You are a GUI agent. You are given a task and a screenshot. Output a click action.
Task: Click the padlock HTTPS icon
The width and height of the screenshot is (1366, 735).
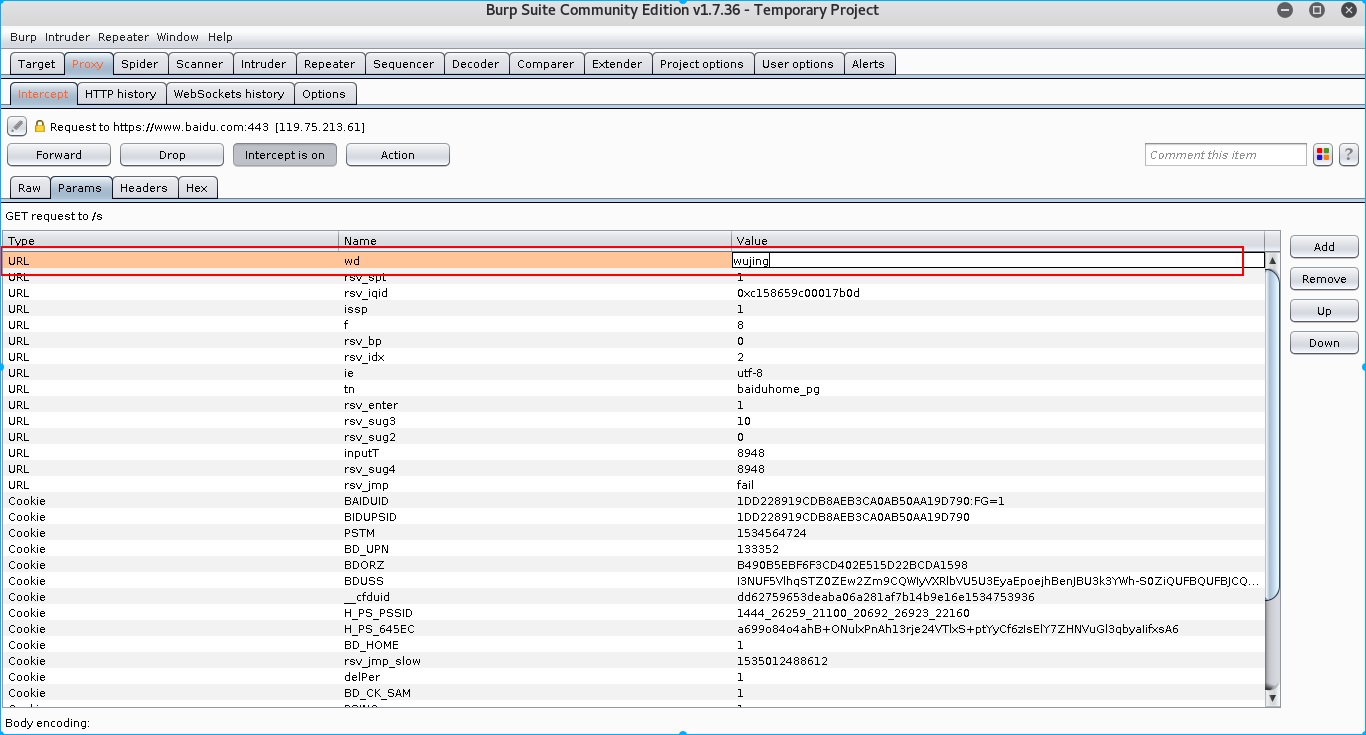[40, 127]
